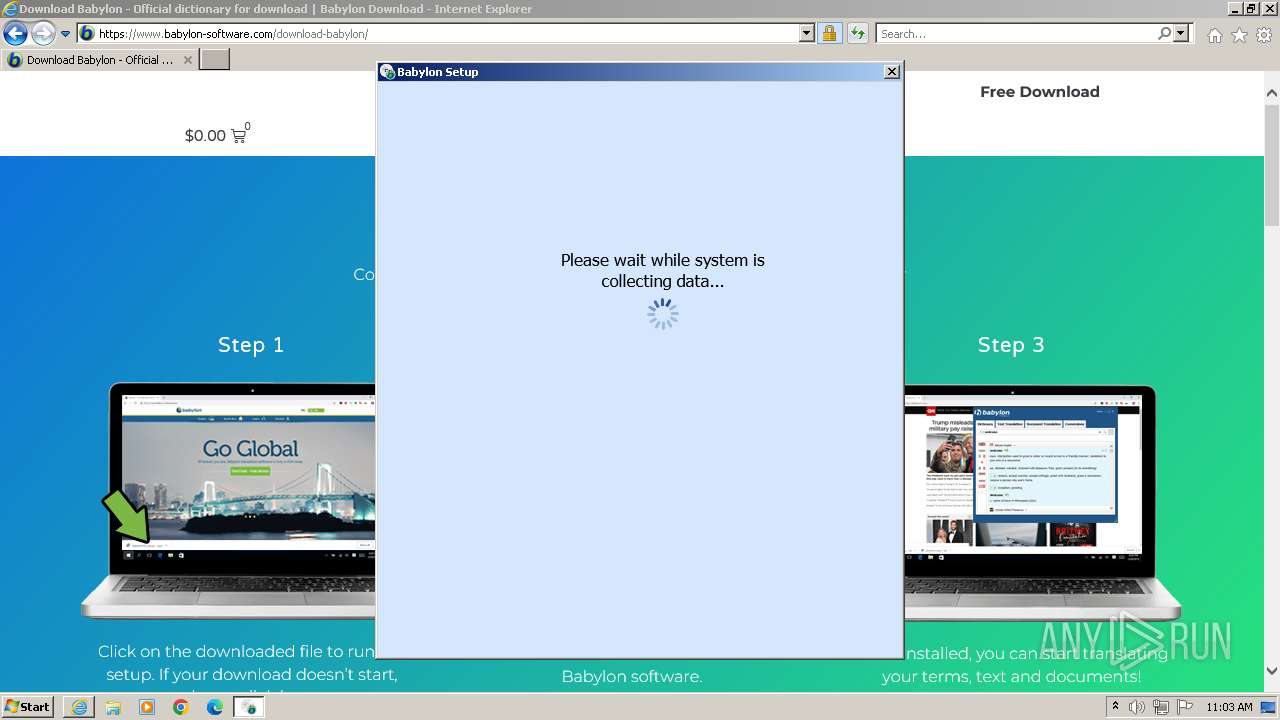Open the search provider dropdown arrow

[x=1182, y=34]
